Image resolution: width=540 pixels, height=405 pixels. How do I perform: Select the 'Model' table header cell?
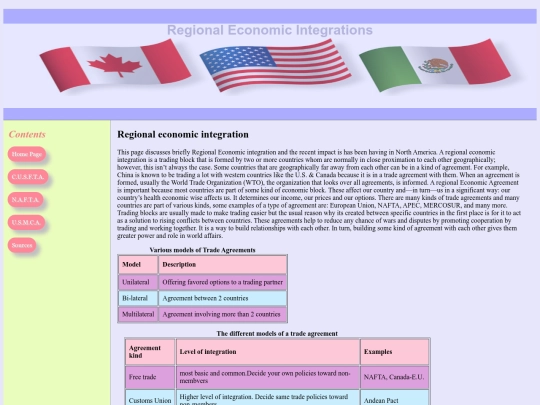138,264
